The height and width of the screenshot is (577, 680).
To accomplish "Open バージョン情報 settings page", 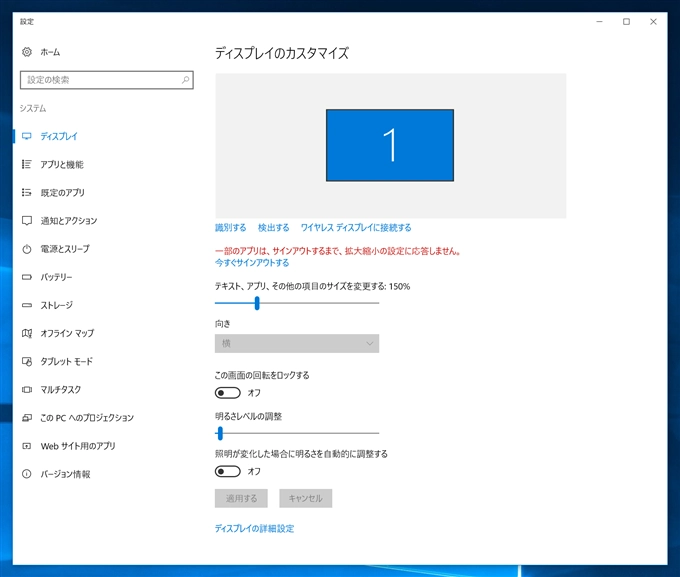I will pos(65,474).
